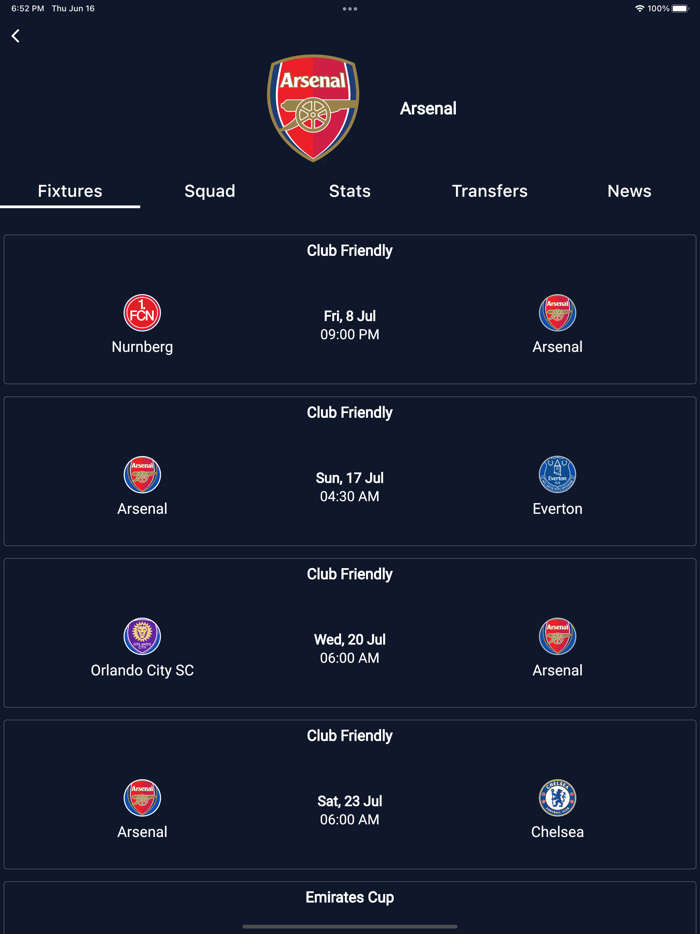The image size is (700, 934).
Task: Tap the home indicator bar
Action: (350, 926)
